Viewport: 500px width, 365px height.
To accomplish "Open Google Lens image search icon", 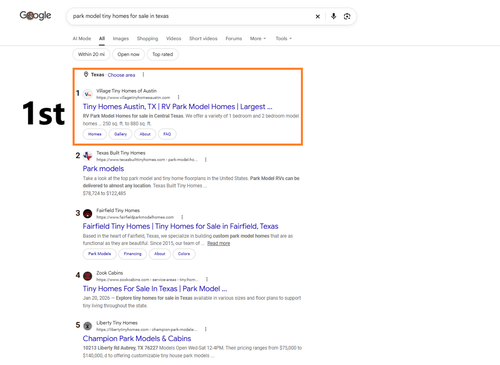I will point(347,16).
